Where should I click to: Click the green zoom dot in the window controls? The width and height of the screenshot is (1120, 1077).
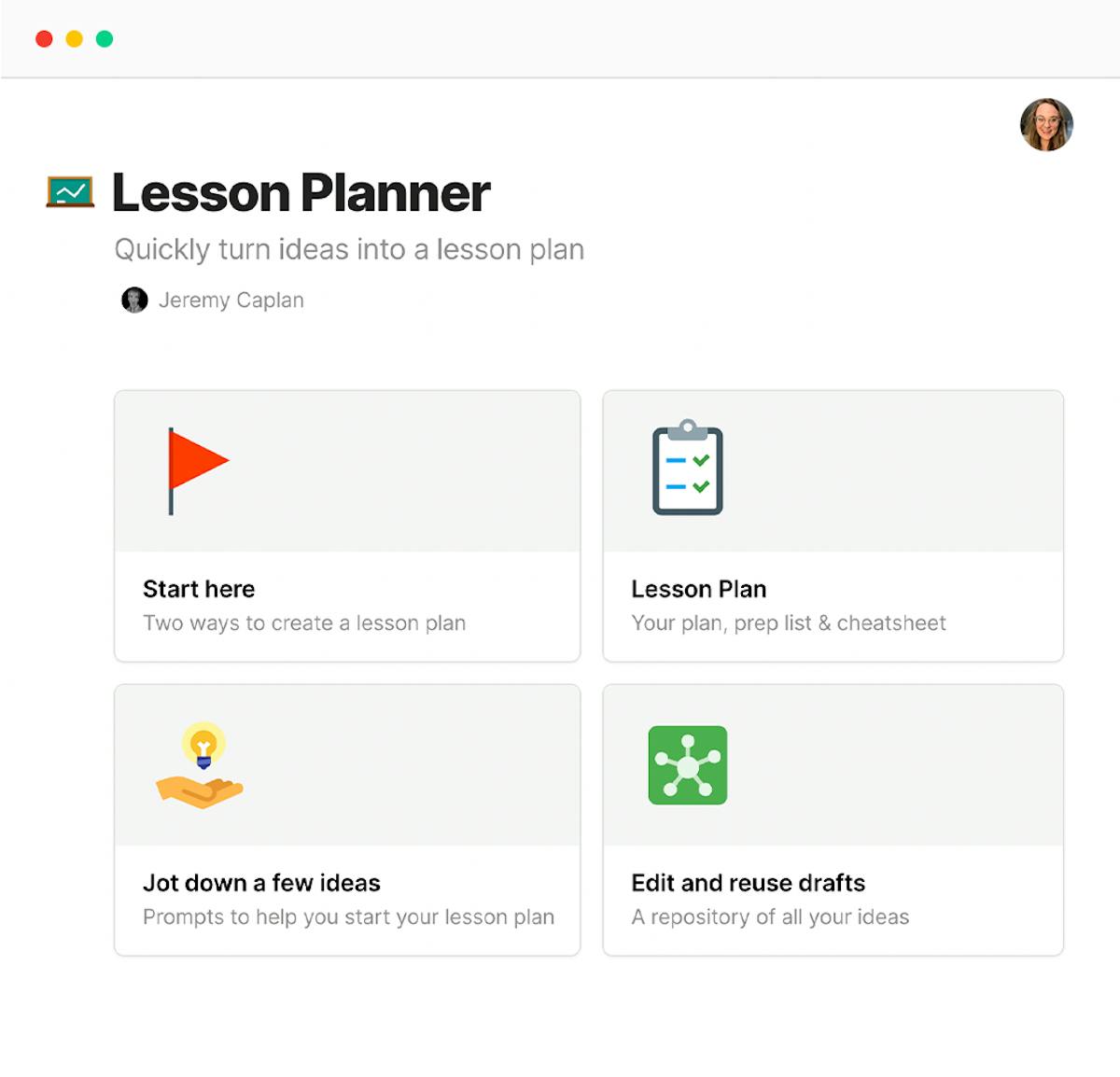105,38
